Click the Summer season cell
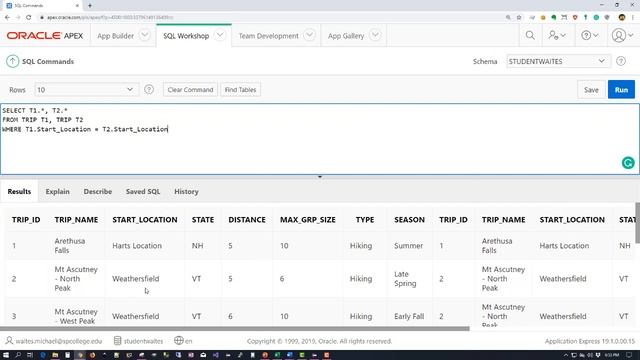 (x=408, y=246)
